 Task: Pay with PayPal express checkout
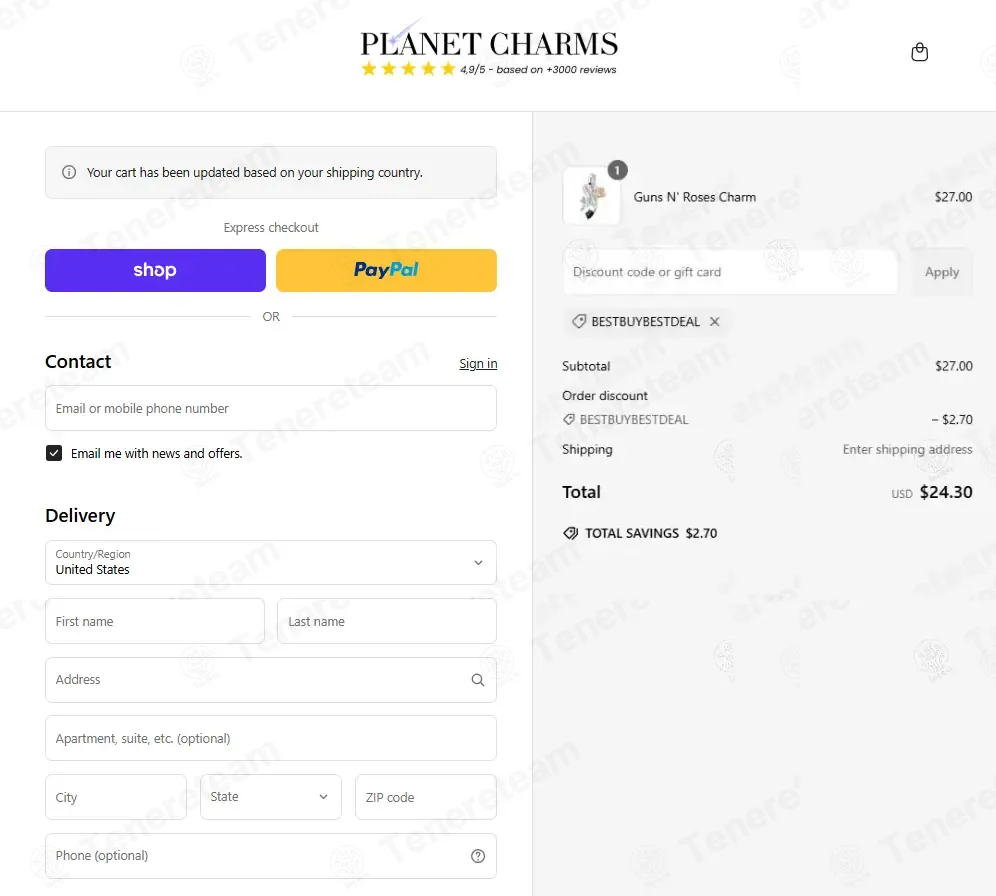point(386,271)
